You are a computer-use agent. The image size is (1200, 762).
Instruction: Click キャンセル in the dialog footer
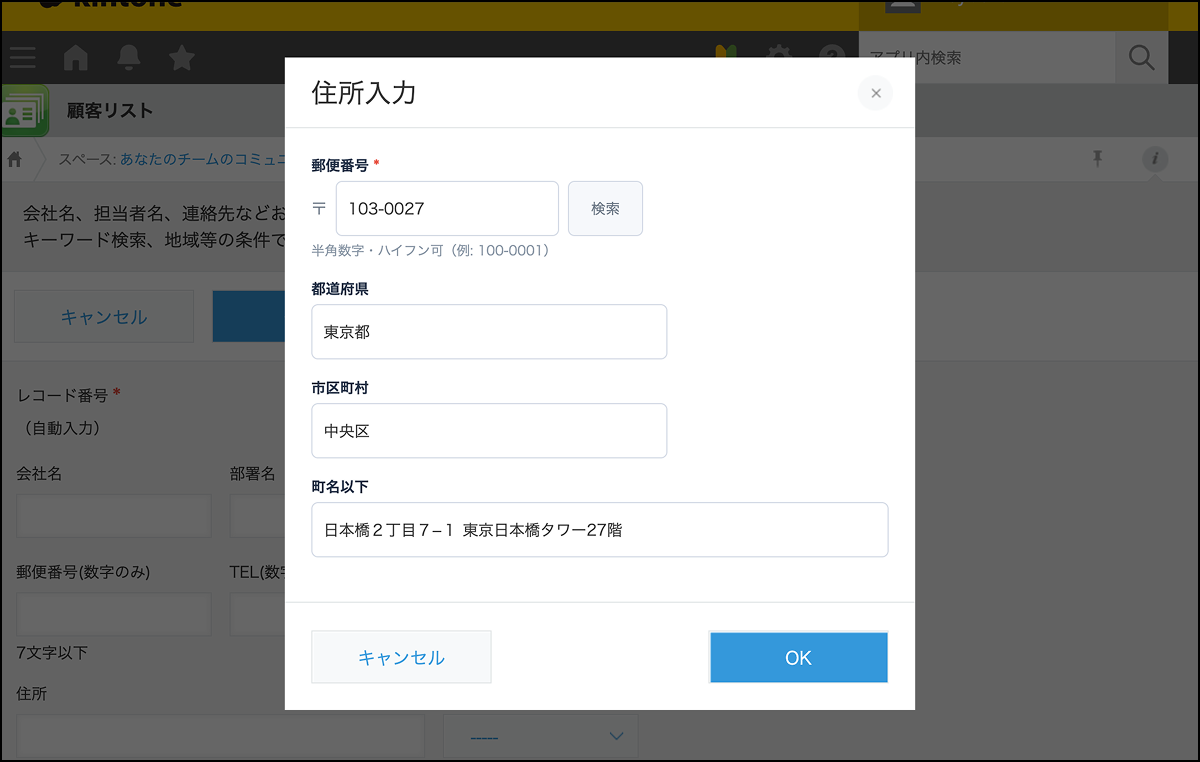[x=401, y=657]
